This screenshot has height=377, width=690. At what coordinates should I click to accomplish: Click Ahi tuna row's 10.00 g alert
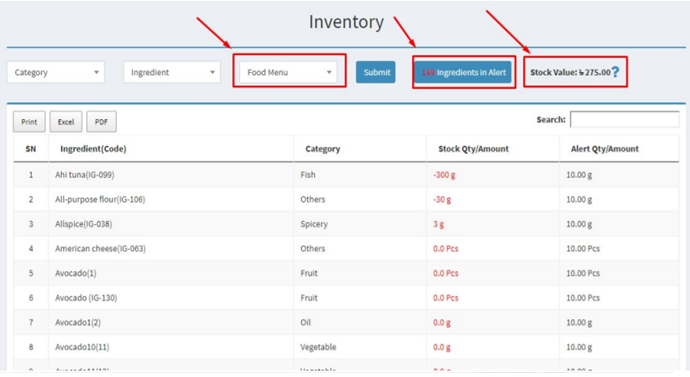click(x=579, y=175)
